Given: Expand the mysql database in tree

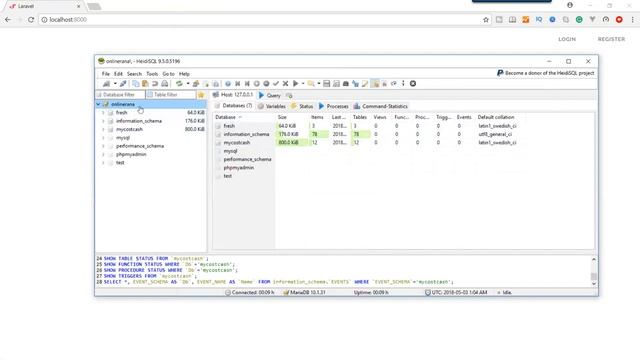Looking at the screenshot, I should click(x=103, y=138).
